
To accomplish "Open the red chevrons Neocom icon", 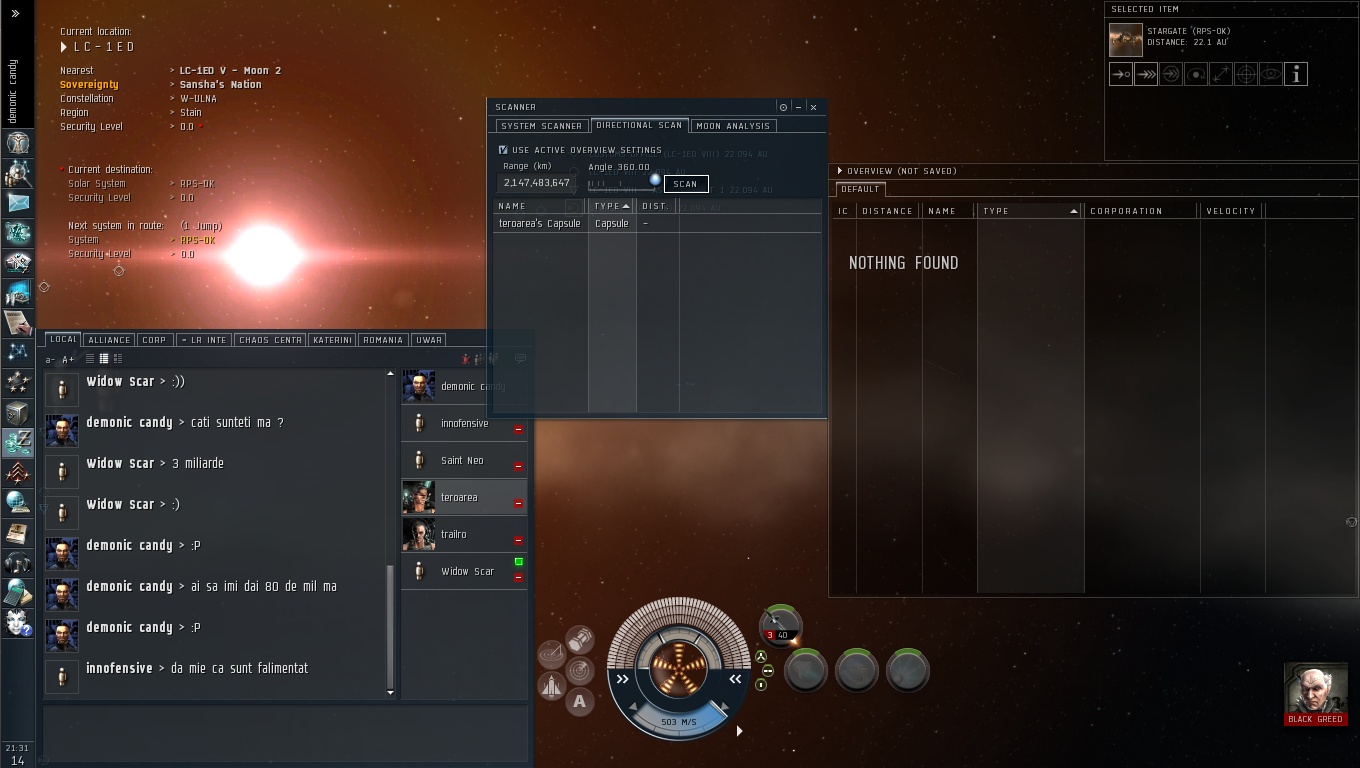I will (x=18, y=472).
